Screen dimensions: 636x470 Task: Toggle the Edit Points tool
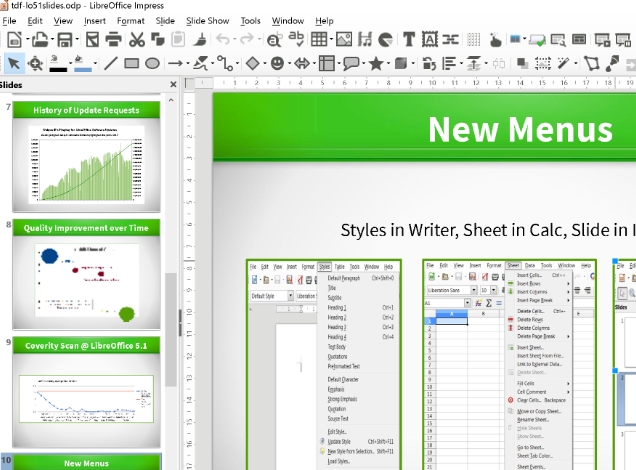591,64
